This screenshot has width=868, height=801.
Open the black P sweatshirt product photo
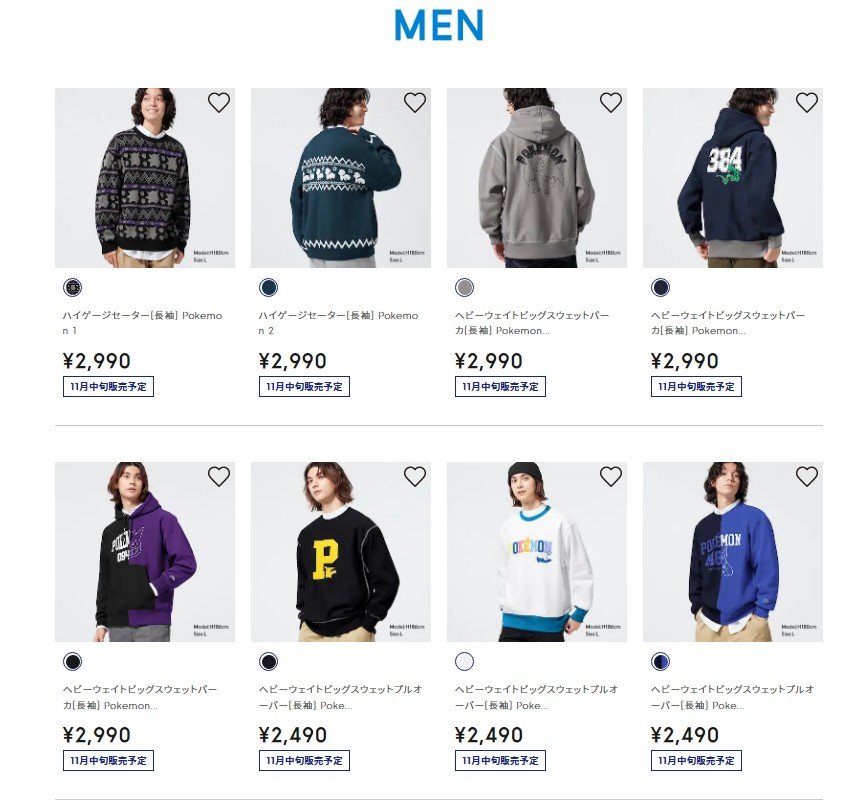coord(341,552)
